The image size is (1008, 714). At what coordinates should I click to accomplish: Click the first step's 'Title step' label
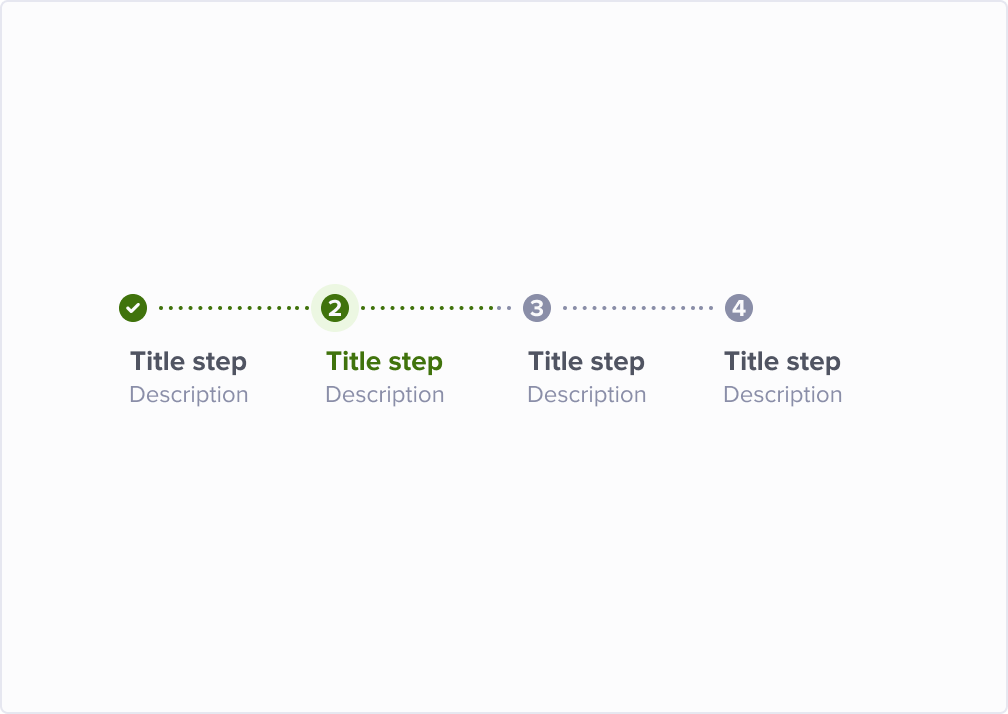(x=188, y=362)
